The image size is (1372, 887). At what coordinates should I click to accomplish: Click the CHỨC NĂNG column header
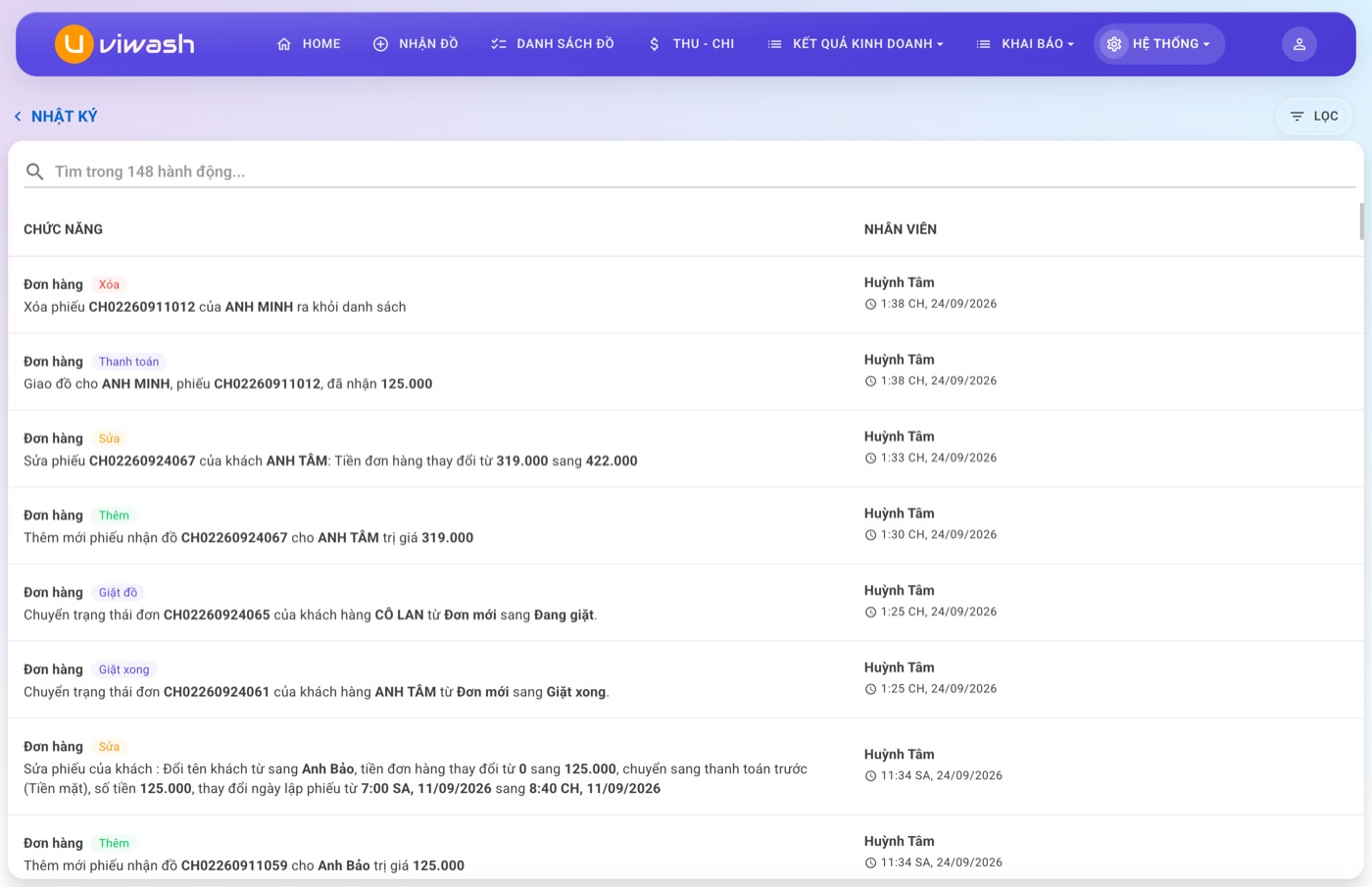point(63,229)
